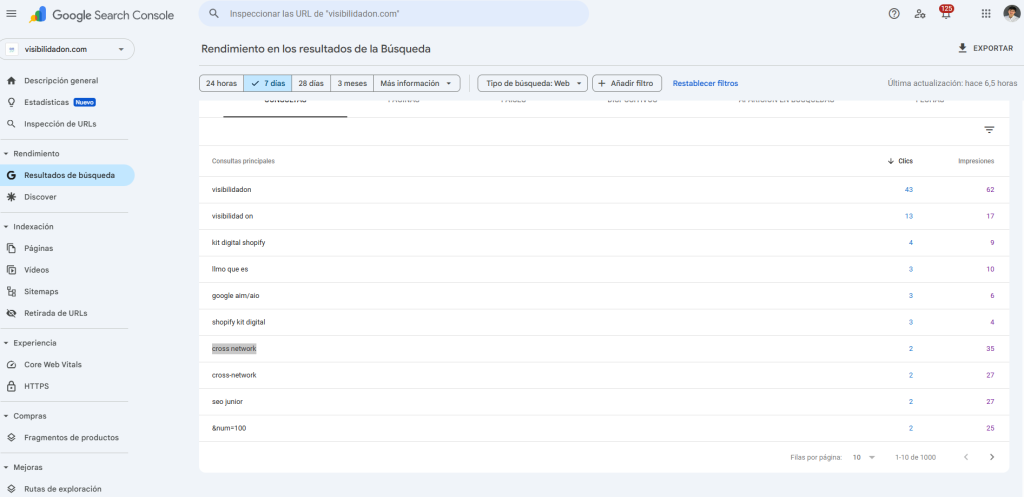Open the Google apps grid
The height and width of the screenshot is (497, 1024).
pos(986,14)
